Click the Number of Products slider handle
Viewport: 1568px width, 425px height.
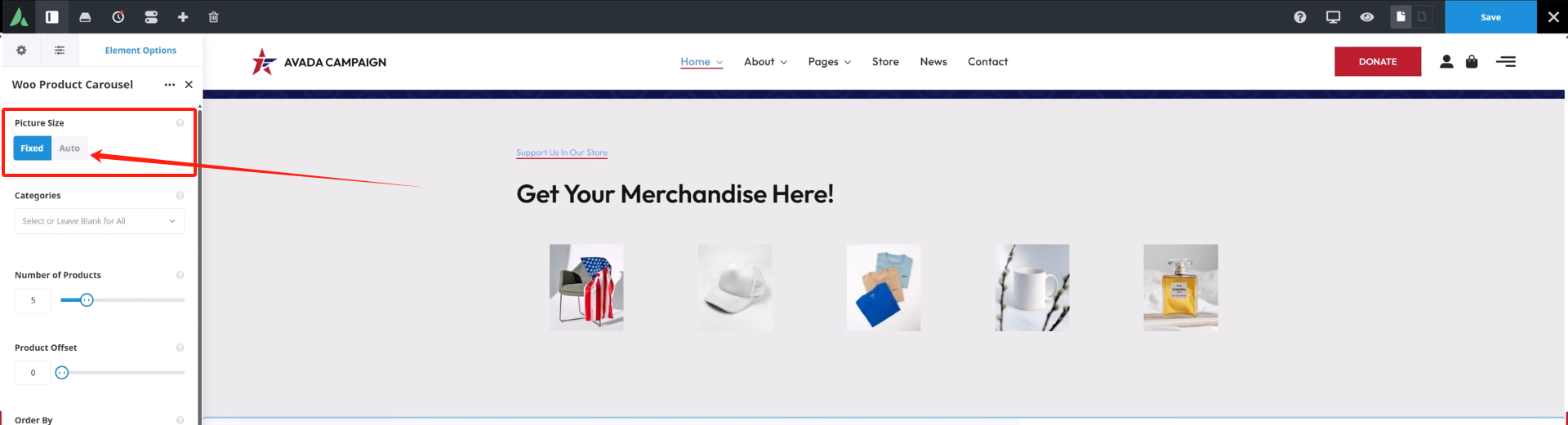(87, 300)
